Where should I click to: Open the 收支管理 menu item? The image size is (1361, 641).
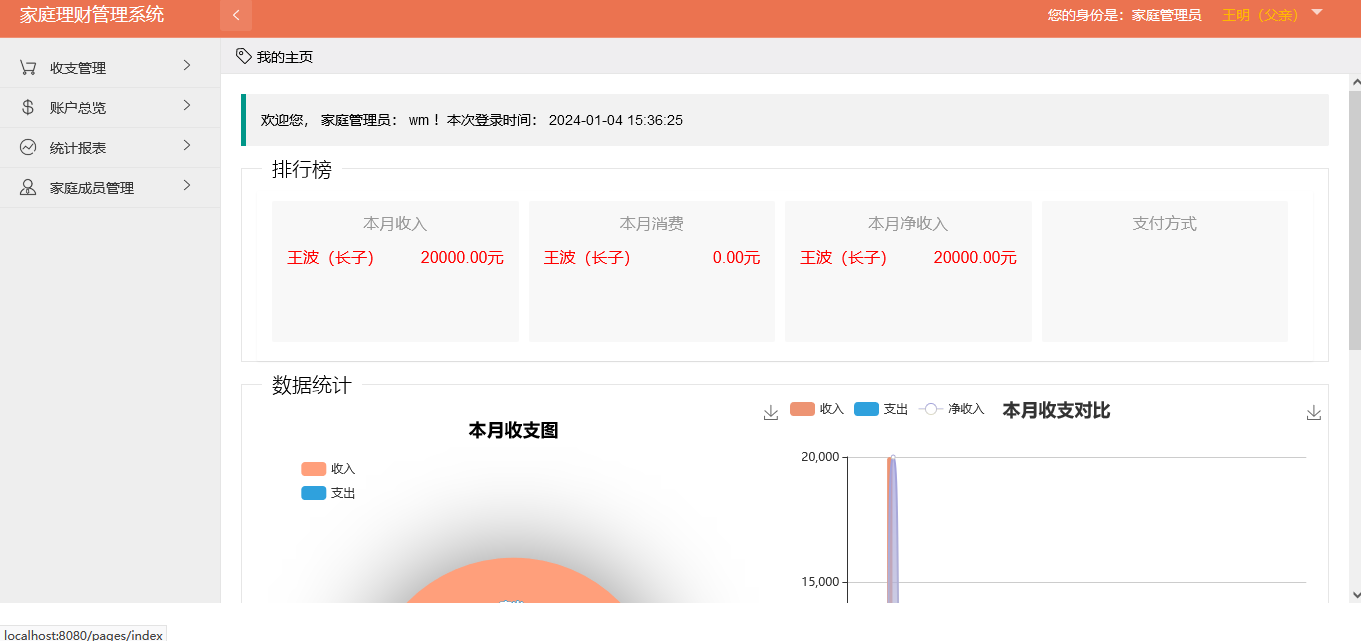click(110, 68)
